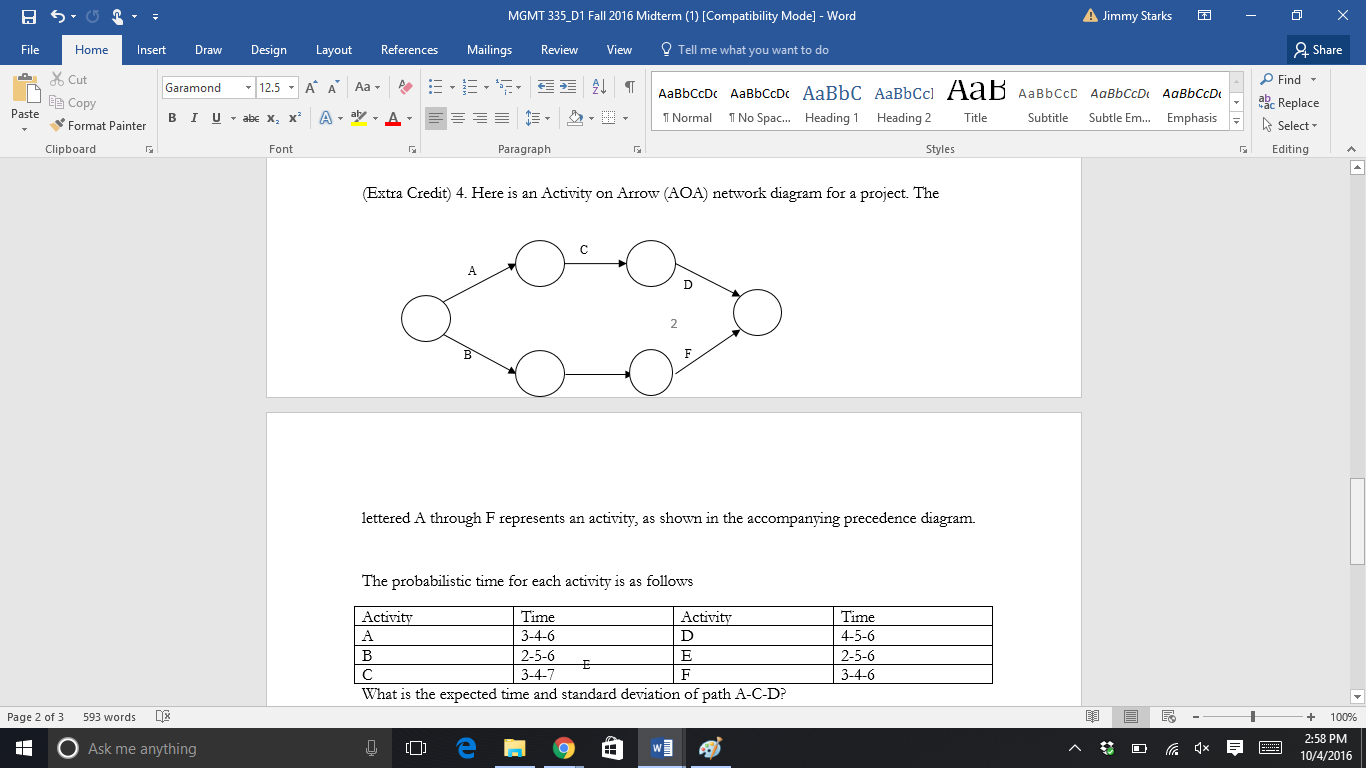The width and height of the screenshot is (1366, 768).
Task: Toggle superscript formatting
Action: tap(295, 118)
